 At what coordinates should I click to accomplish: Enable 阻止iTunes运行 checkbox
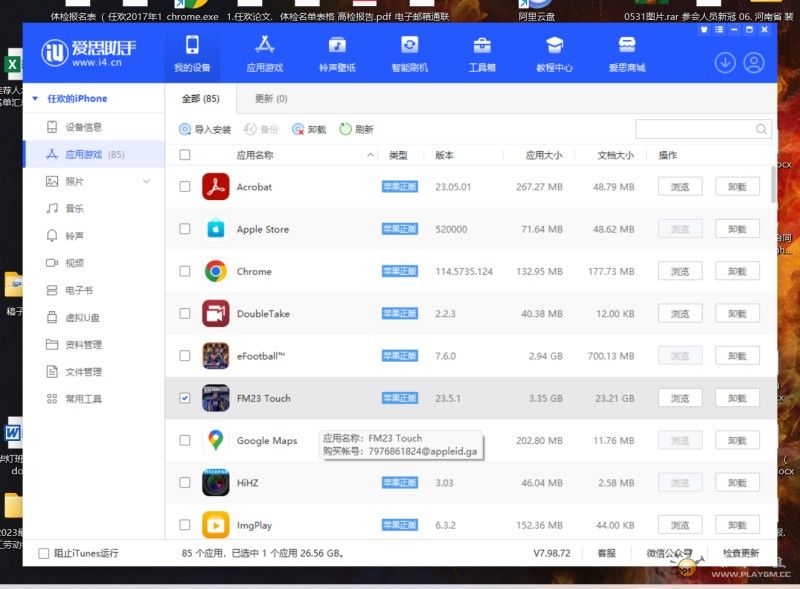pyautogui.click(x=44, y=553)
